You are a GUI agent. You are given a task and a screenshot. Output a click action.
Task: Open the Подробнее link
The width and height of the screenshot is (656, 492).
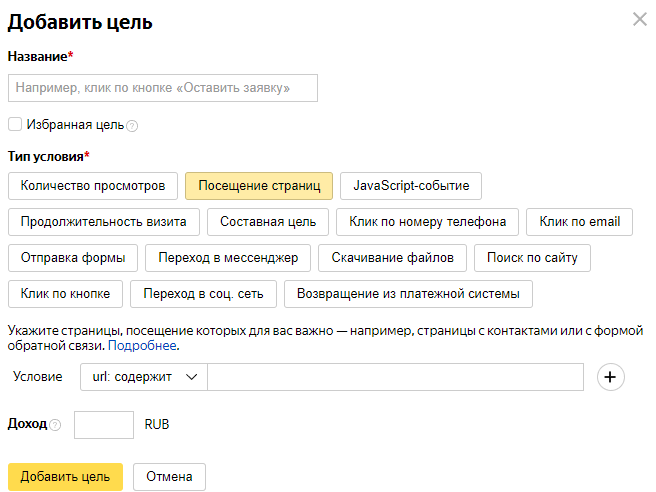pyautogui.click(x=142, y=346)
